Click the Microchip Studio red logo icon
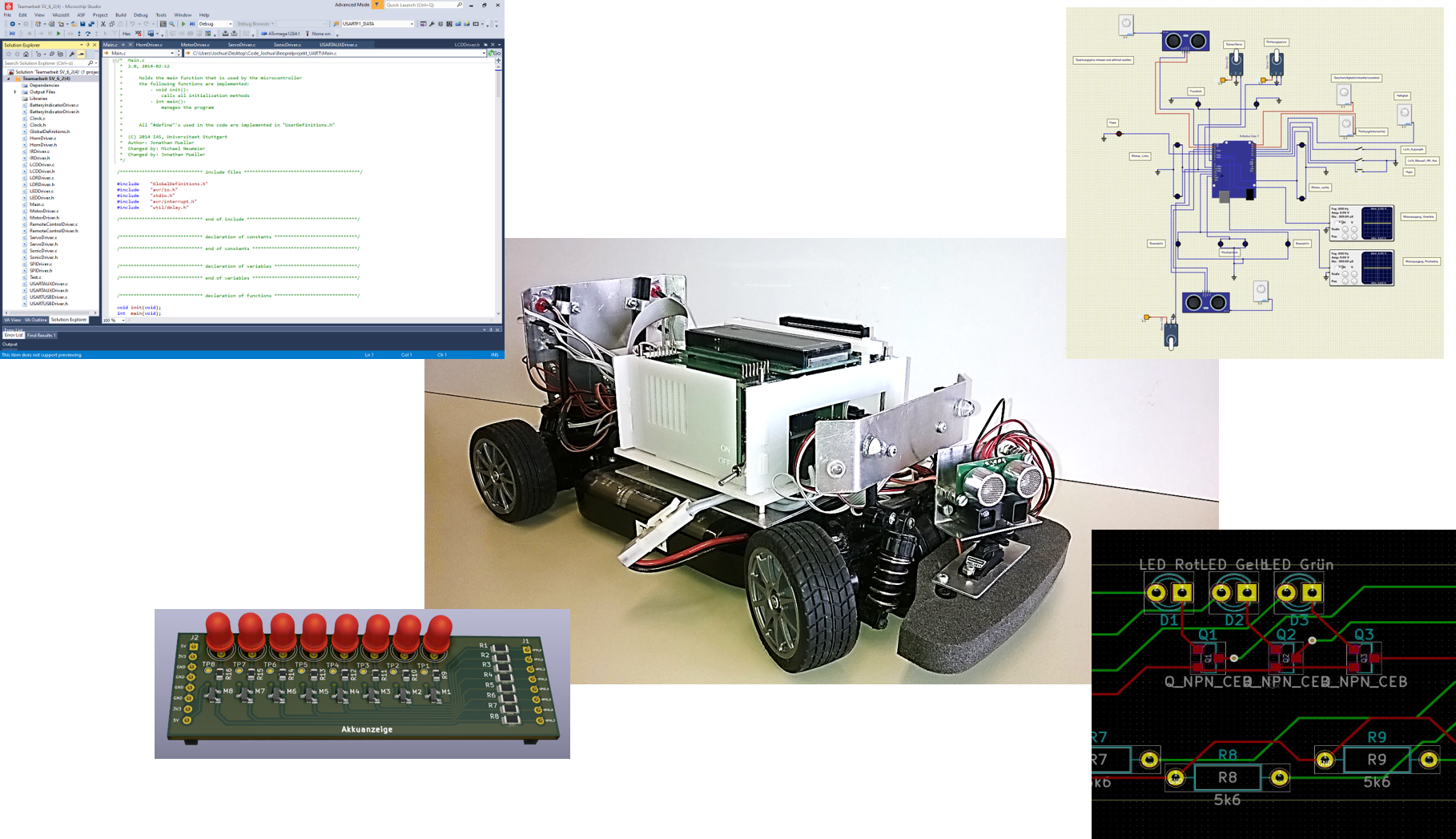 click(9, 6)
